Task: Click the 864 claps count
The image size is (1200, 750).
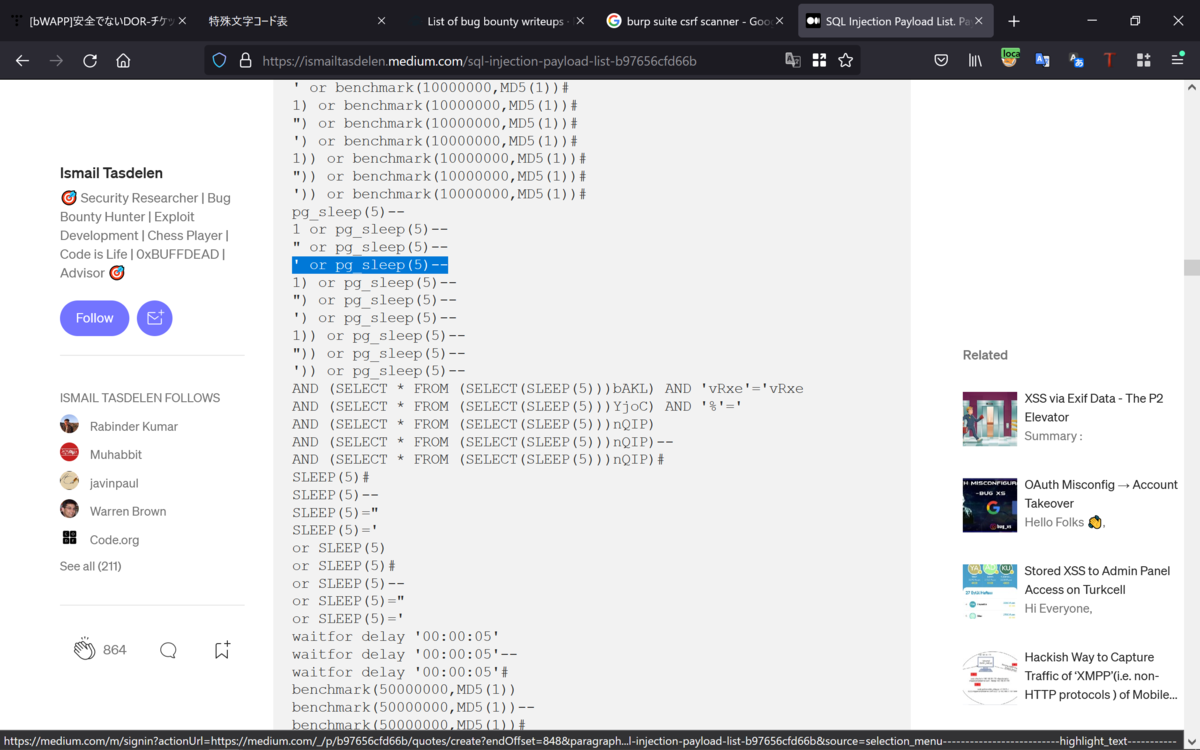Action: coord(115,650)
